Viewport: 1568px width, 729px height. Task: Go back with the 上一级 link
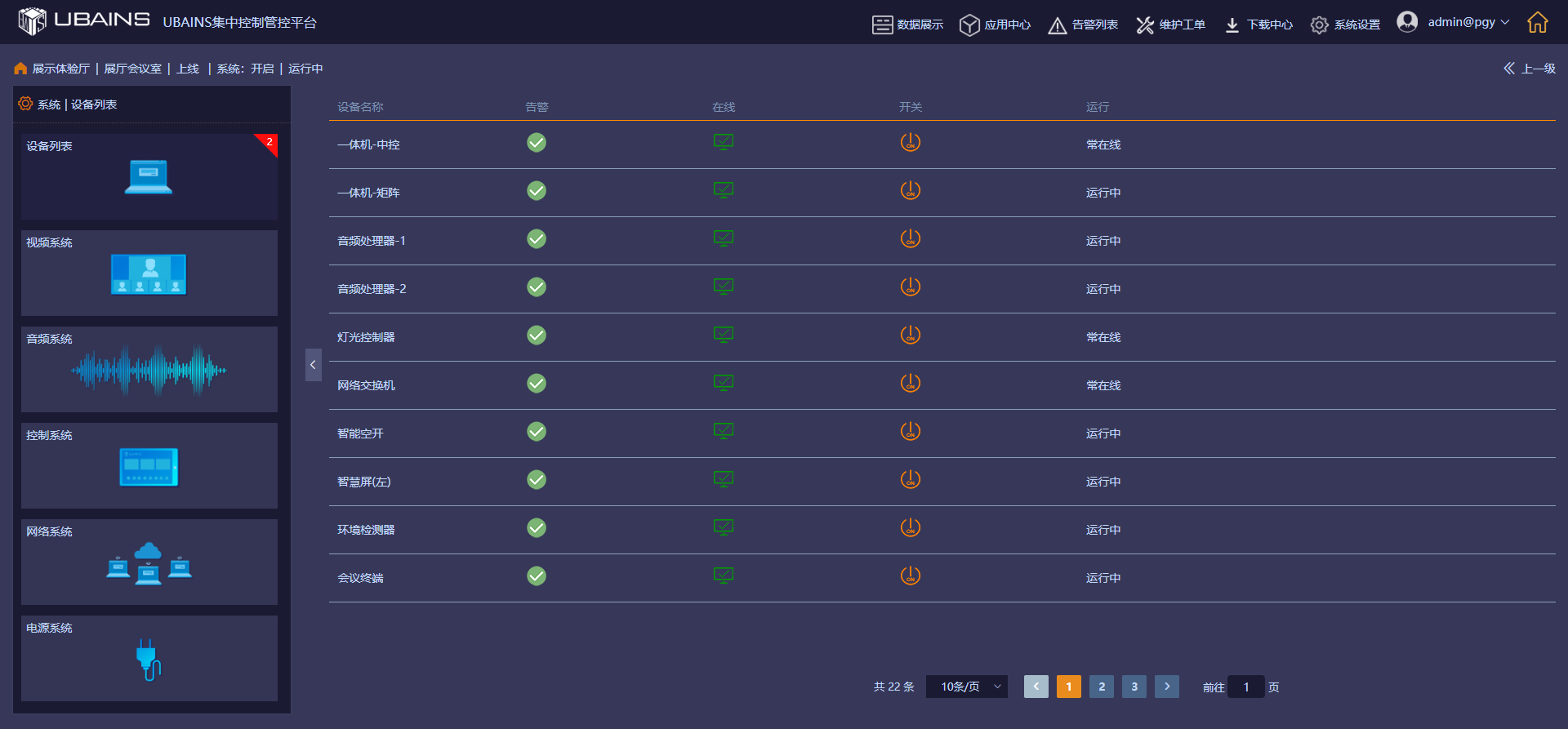point(1530,69)
